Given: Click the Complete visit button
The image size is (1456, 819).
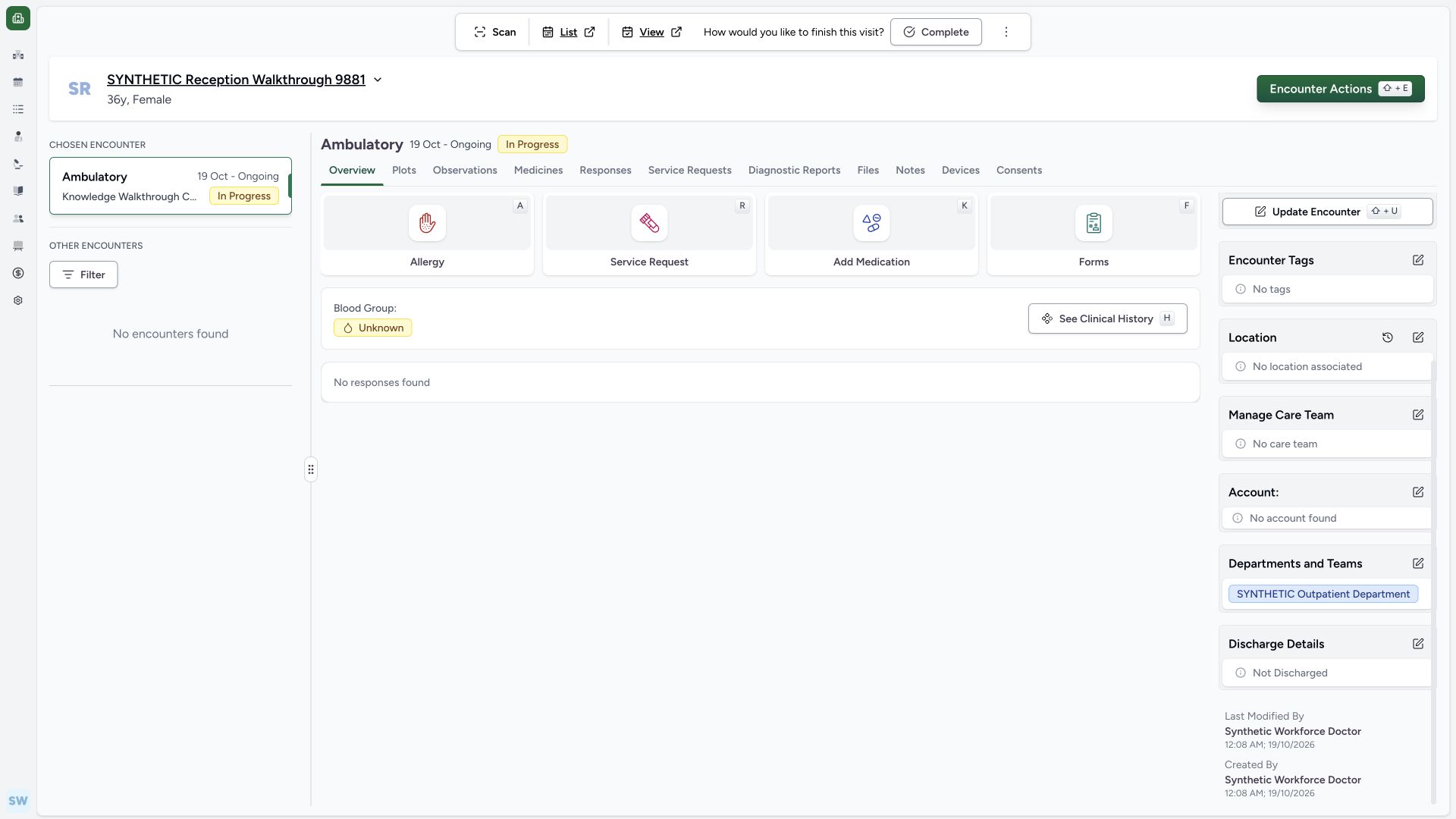Looking at the screenshot, I should (936, 32).
